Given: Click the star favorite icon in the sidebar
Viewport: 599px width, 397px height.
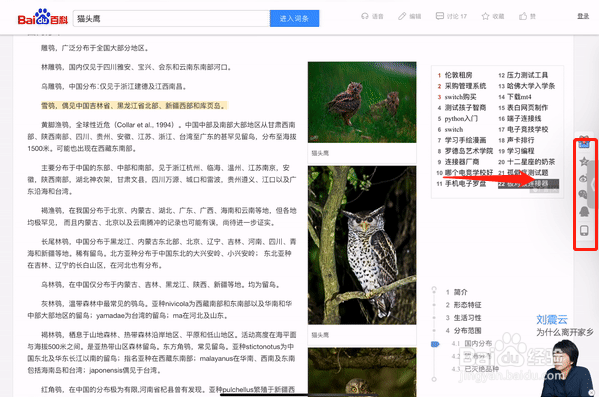Looking at the screenshot, I should [584, 161].
